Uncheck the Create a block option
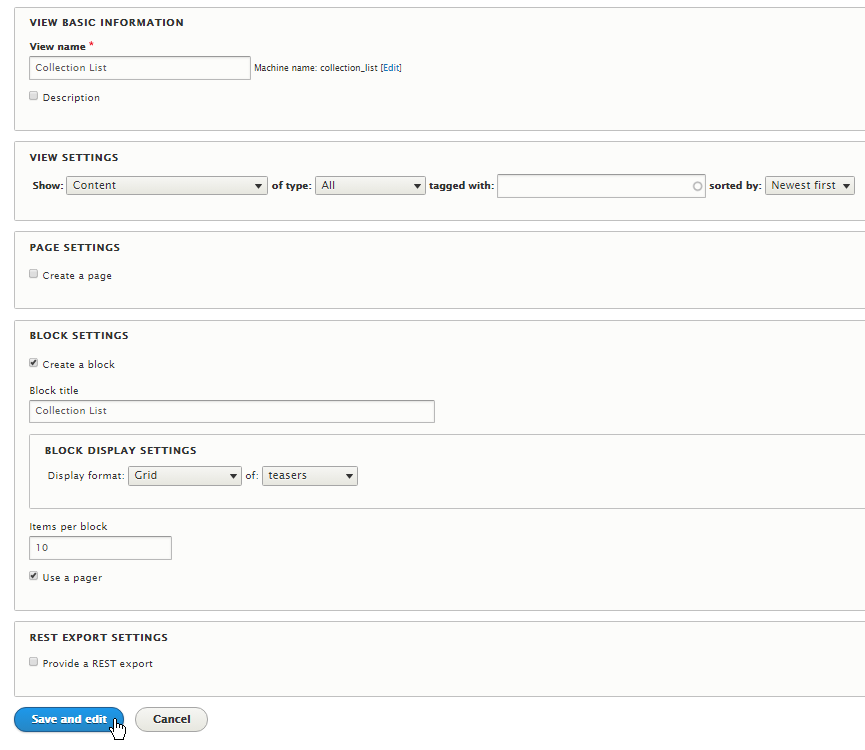865x750 pixels. tap(33, 363)
